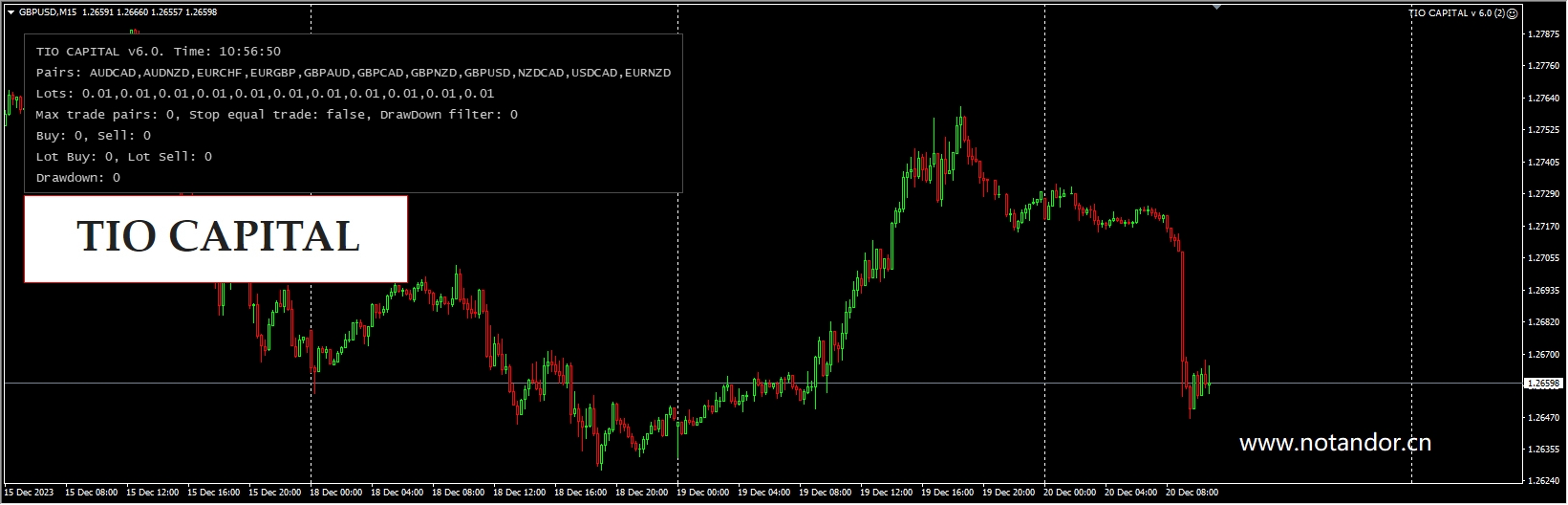This screenshot has height=505, width=1568.
Task: Click the GBPUSD,M15 chart symbol label
Action: pyautogui.click(x=49, y=12)
